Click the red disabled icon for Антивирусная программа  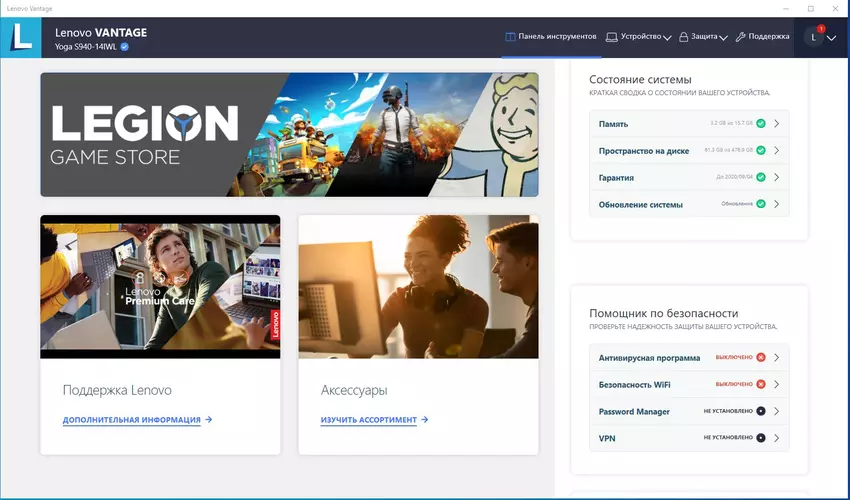tap(761, 357)
